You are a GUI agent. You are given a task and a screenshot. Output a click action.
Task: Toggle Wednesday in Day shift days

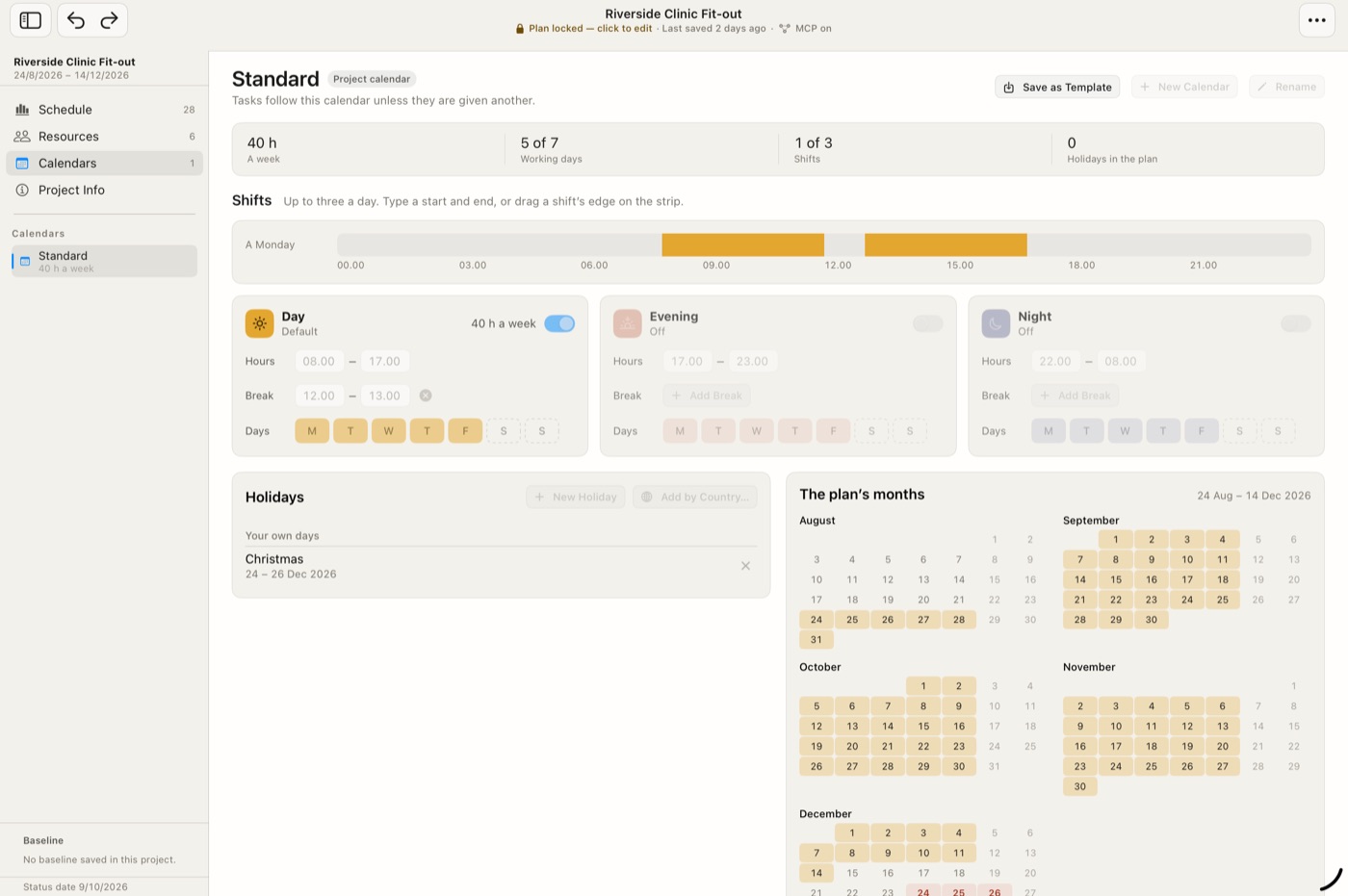click(x=388, y=431)
